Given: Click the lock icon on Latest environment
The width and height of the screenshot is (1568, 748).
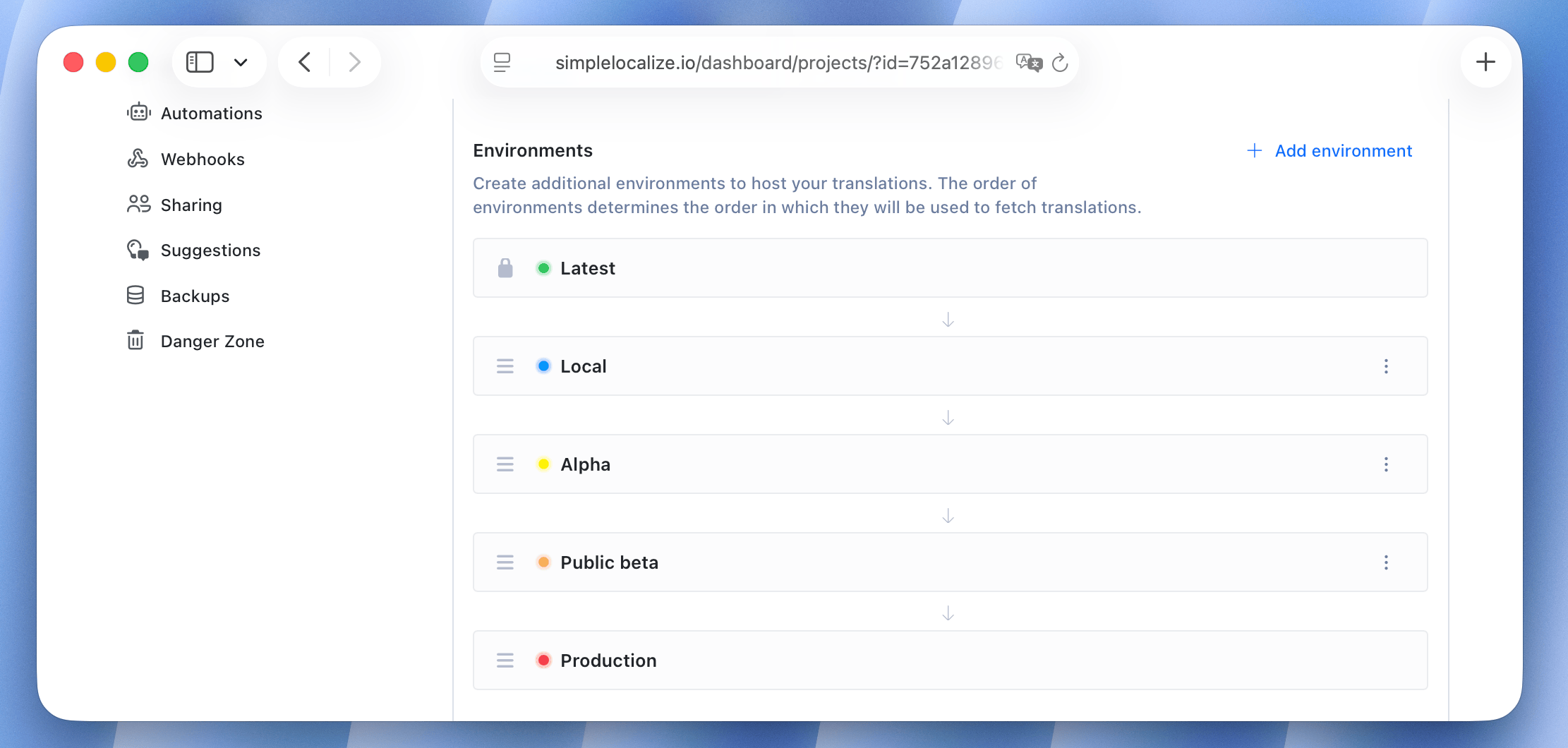Looking at the screenshot, I should point(505,267).
